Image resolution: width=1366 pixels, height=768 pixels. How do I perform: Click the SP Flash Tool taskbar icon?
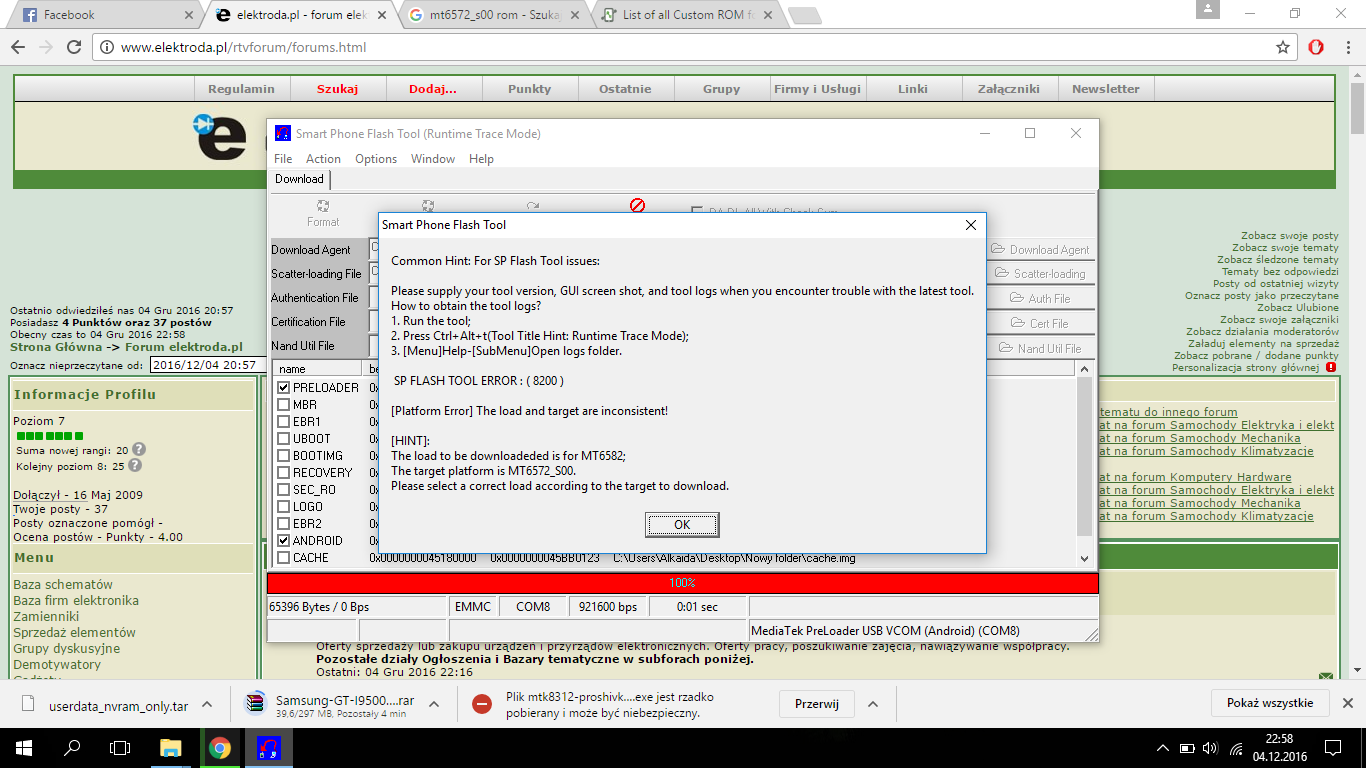click(269, 747)
